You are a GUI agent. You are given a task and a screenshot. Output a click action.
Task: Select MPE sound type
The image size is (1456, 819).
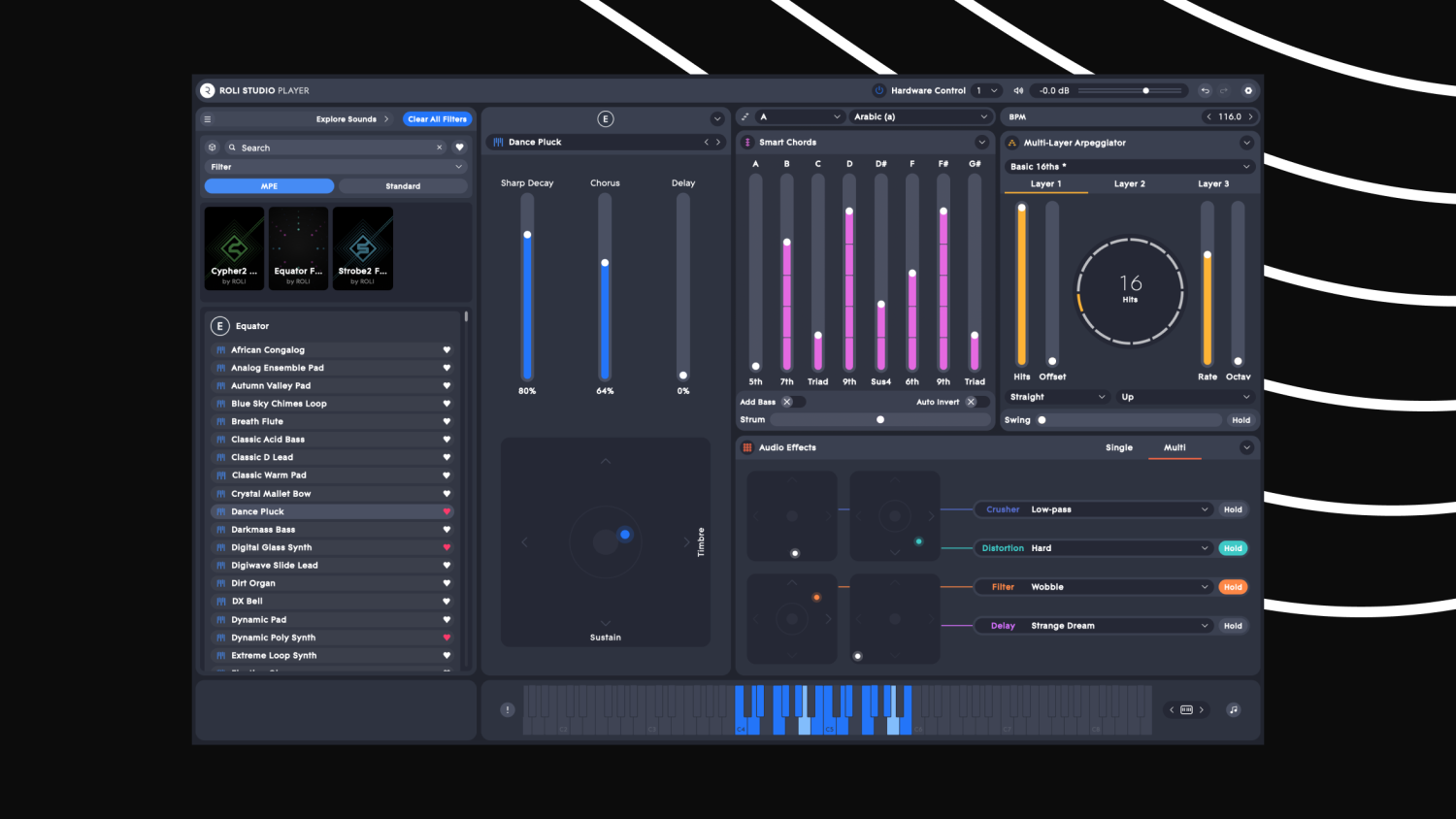(x=269, y=185)
